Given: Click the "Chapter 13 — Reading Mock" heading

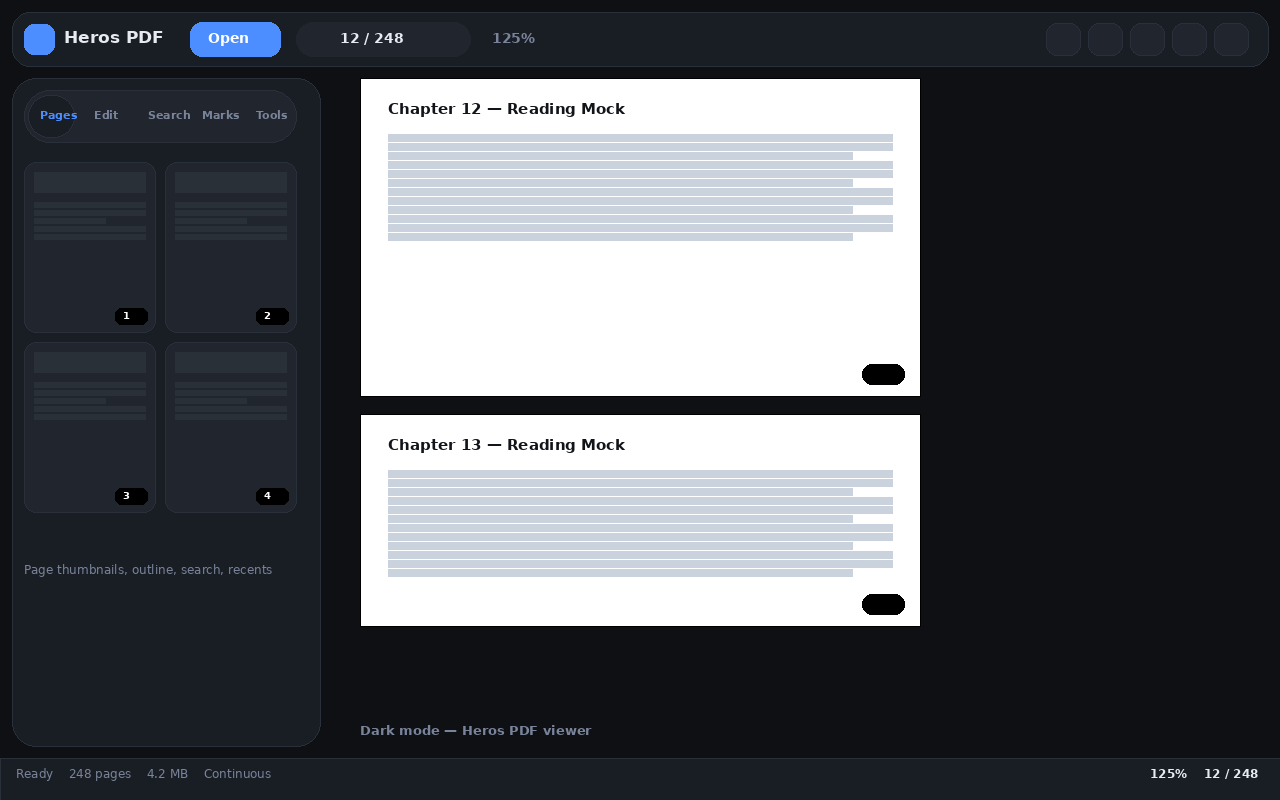Looking at the screenshot, I should 506,445.
